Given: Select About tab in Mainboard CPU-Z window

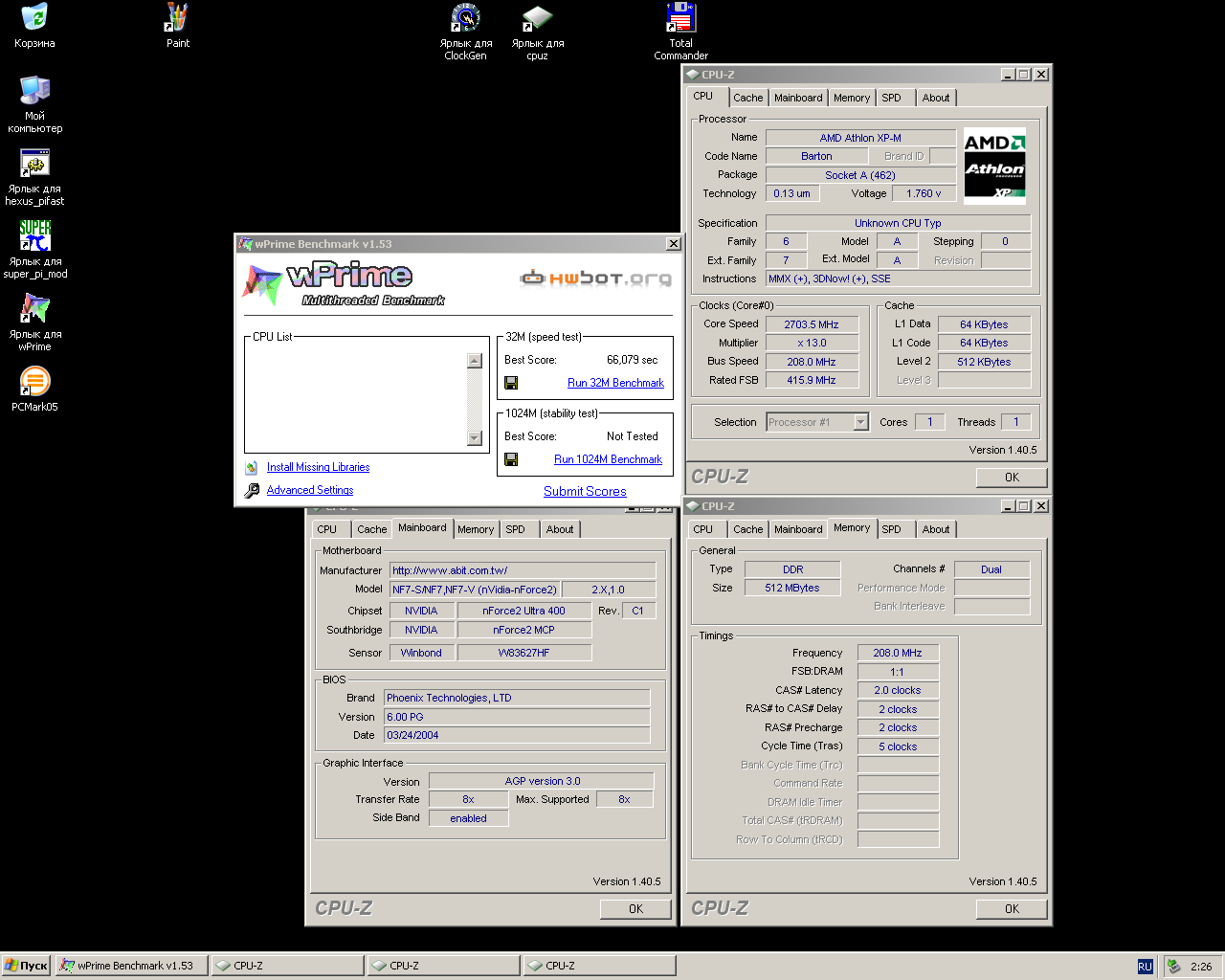Looking at the screenshot, I should [560, 529].
